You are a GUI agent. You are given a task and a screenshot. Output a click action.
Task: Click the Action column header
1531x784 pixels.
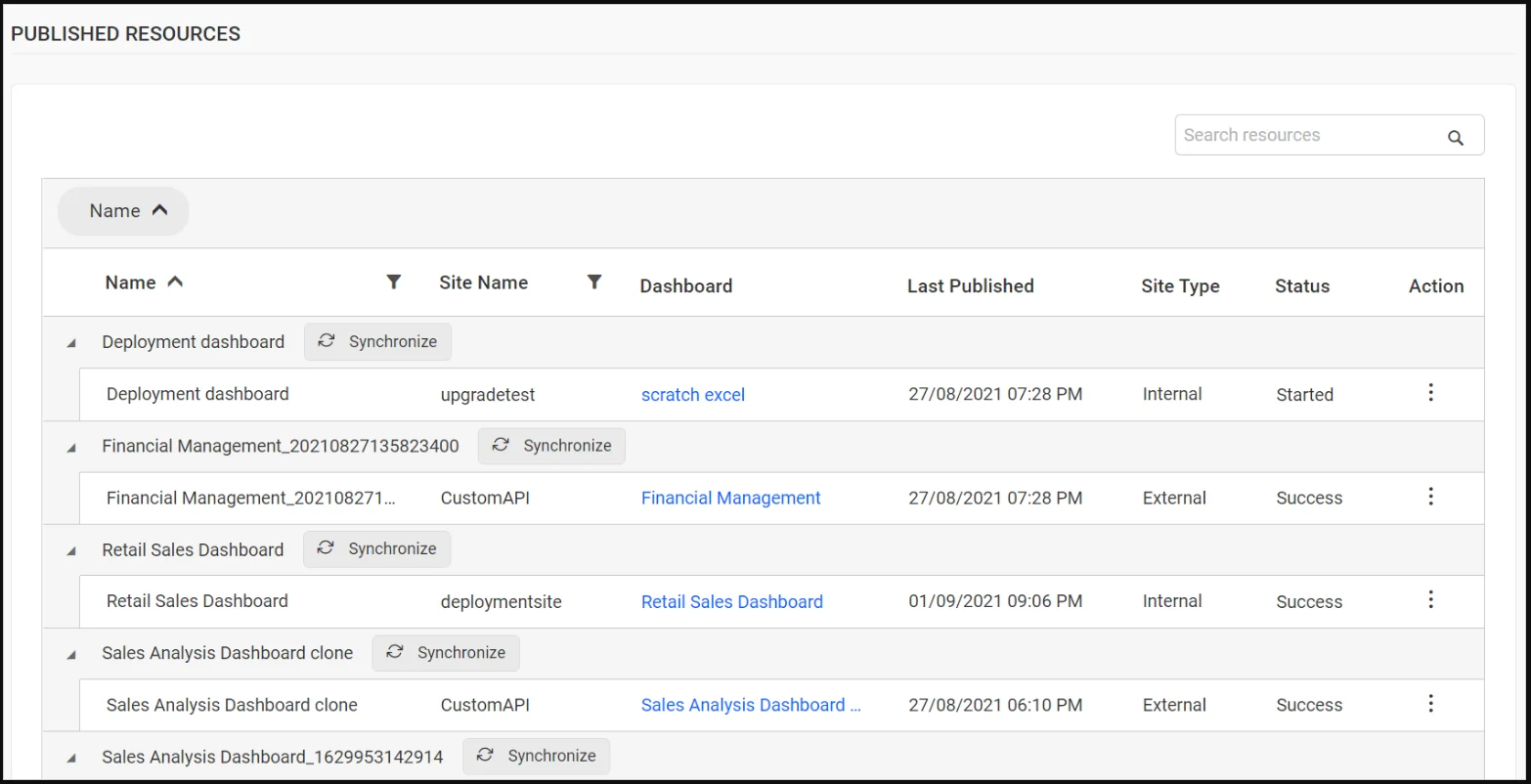(1436, 286)
